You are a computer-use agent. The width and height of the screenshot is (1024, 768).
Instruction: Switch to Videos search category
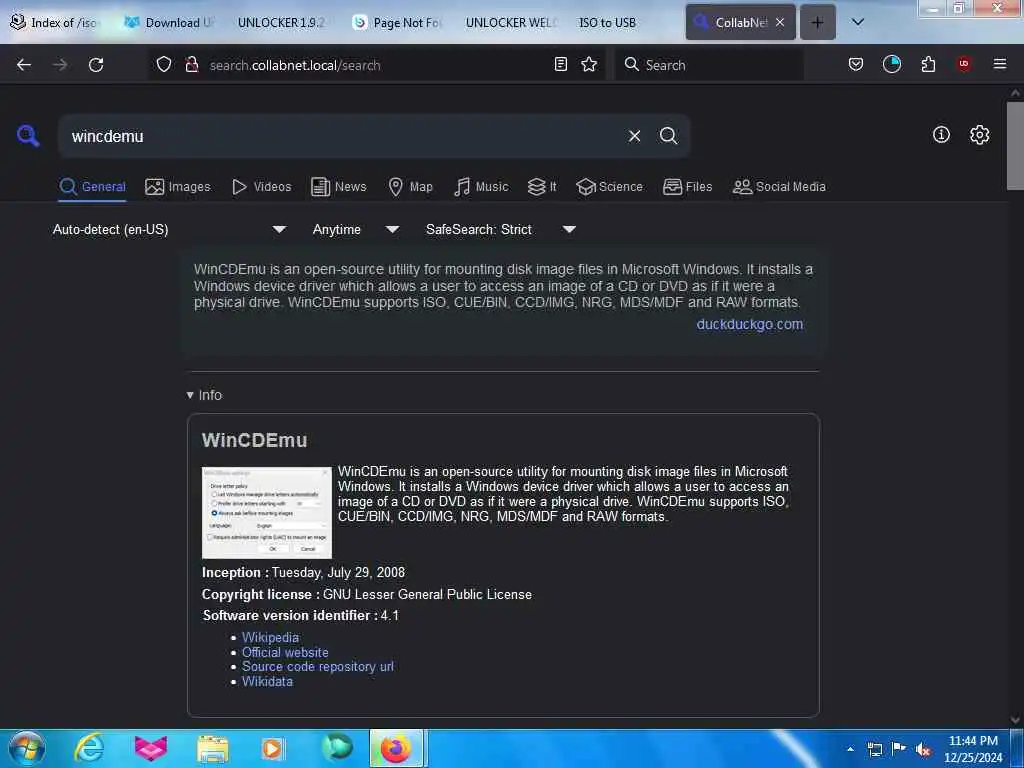pyautogui.click(x=261, y=187)
